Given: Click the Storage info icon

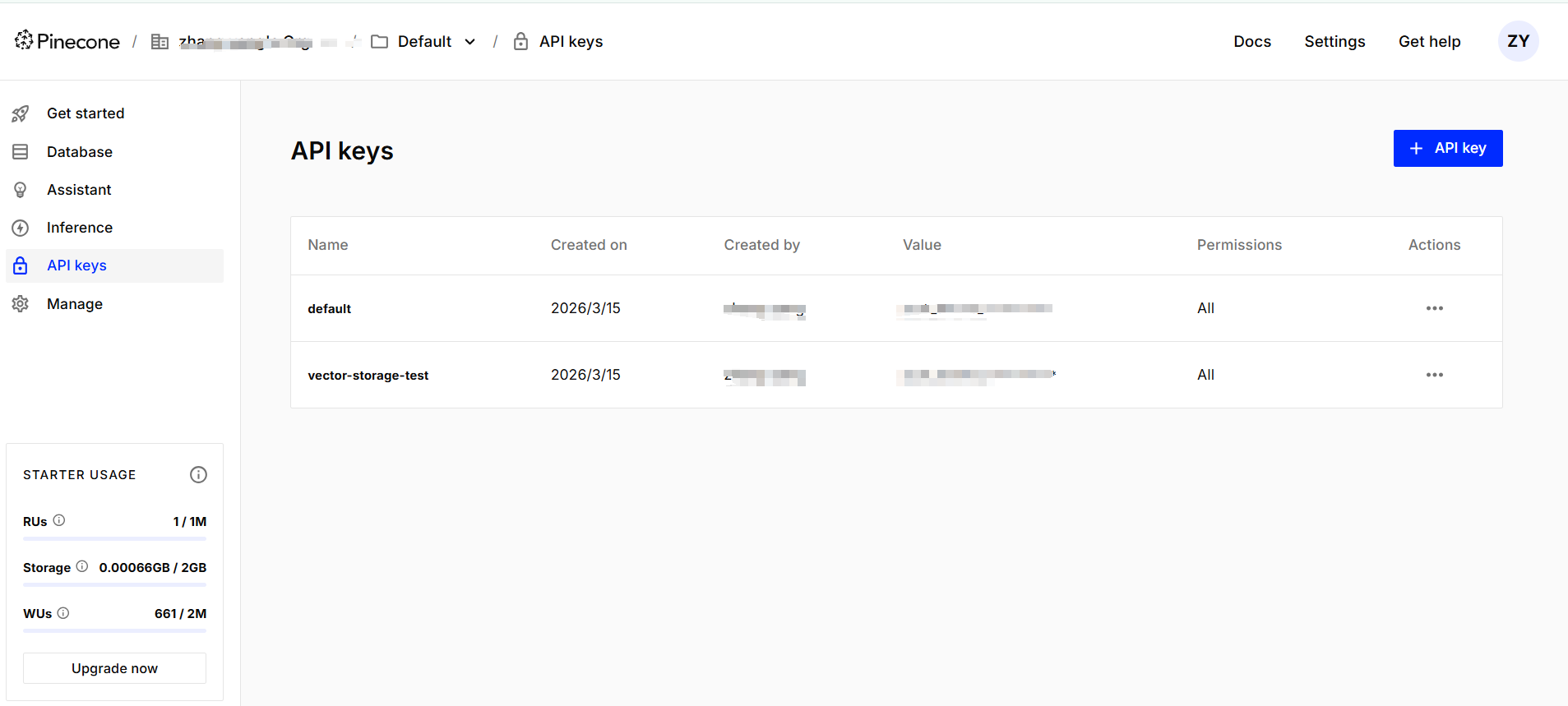Looking at the screenshot, I should 82,566.
